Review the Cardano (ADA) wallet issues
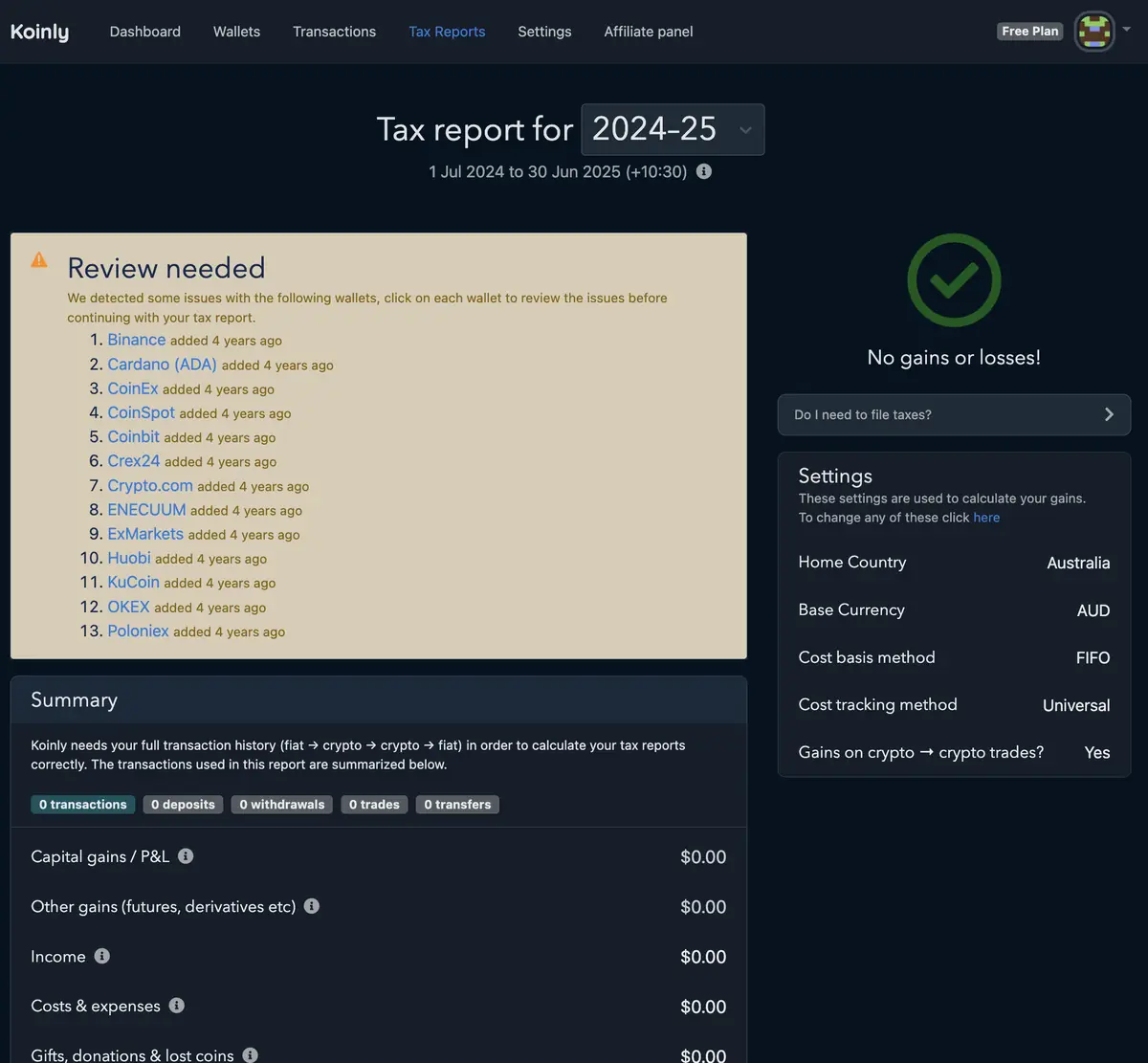 coord(162,365)
